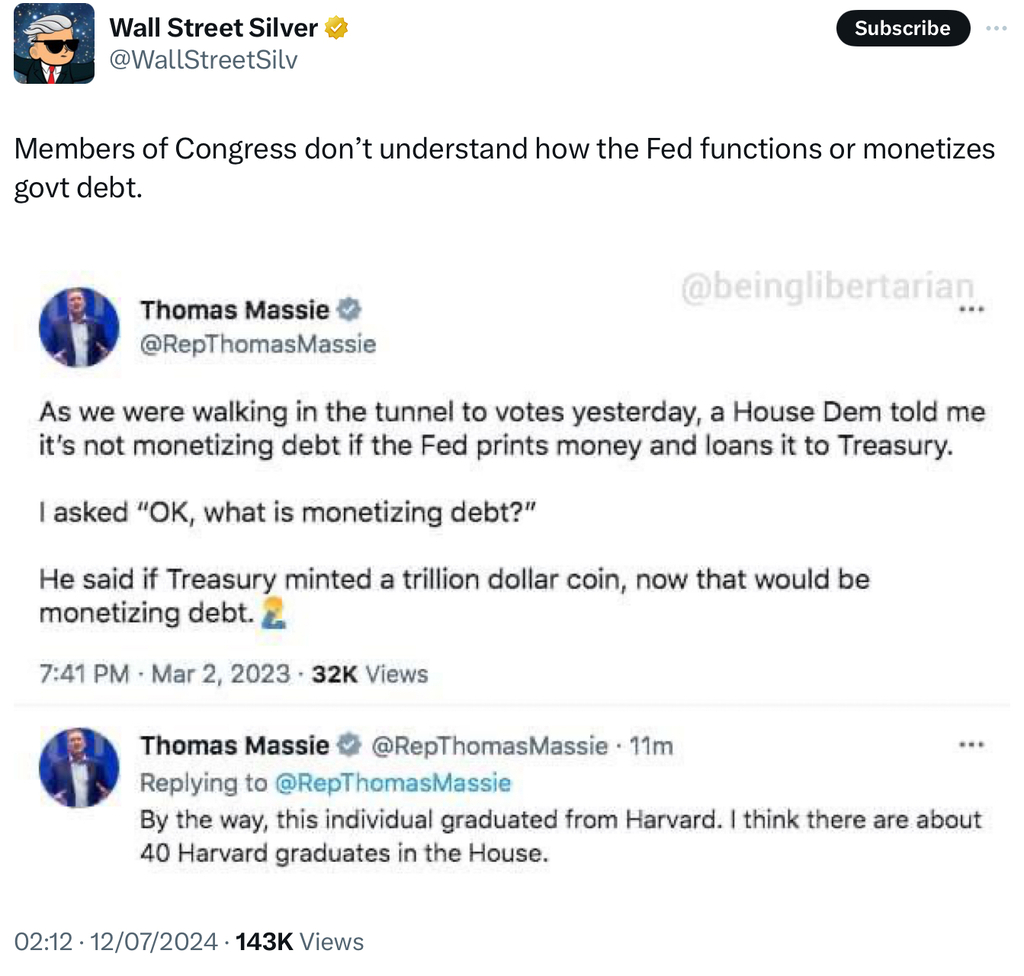This screenshot has height=976, width=1024.
Task: Open the @WallStreetSilv handle link
Action: pos(203,60)
